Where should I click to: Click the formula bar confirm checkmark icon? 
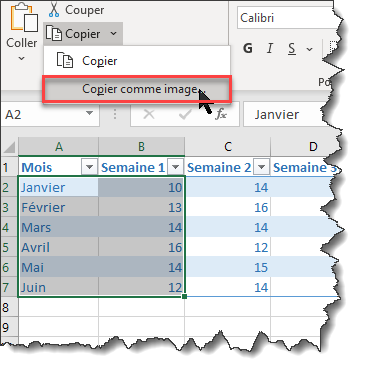point(185,115)
